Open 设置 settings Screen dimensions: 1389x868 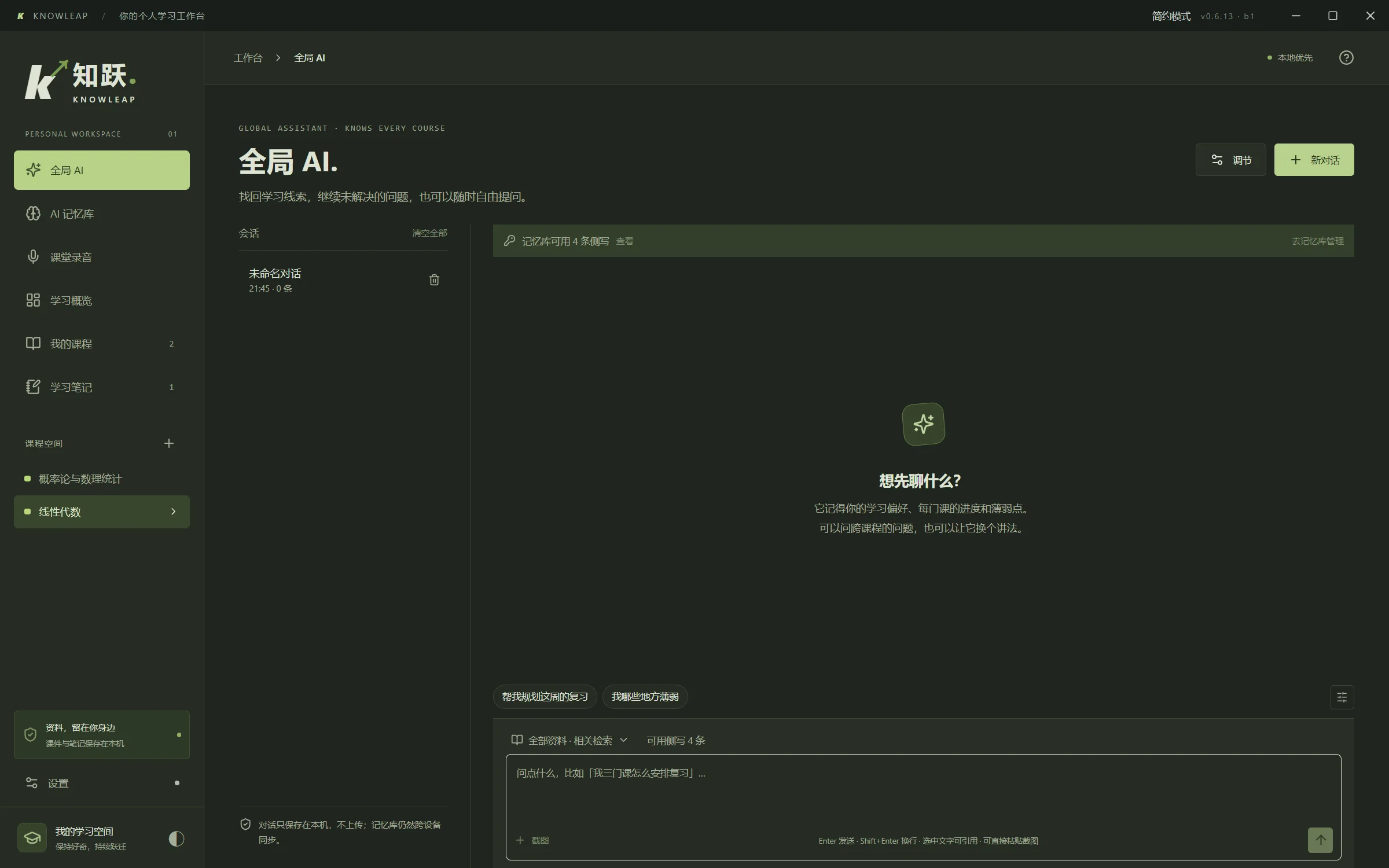click(x=102, y=783)
